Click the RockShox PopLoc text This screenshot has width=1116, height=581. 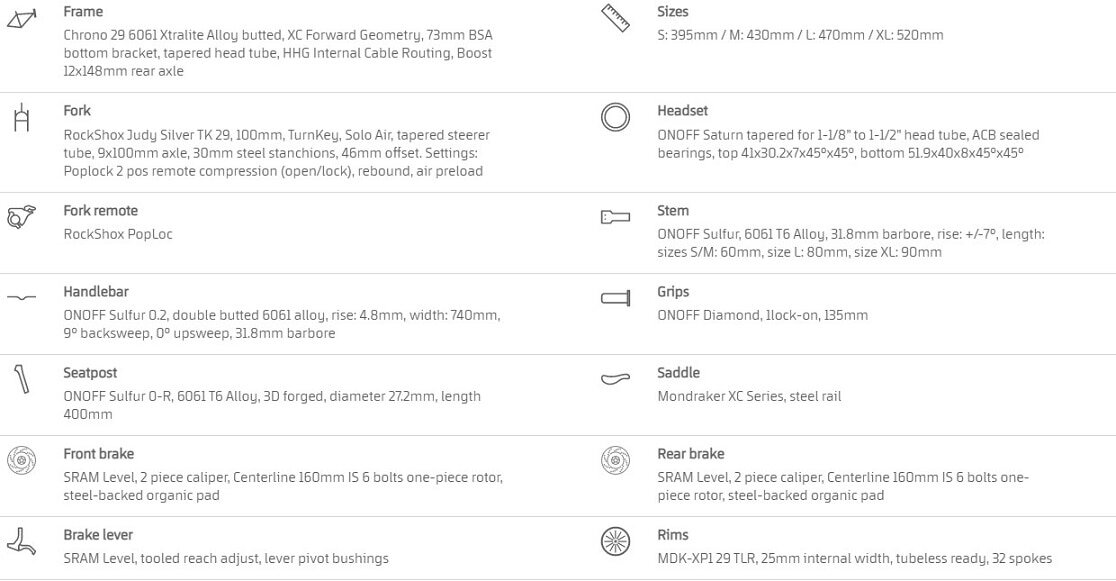click(x=118, y=234)
